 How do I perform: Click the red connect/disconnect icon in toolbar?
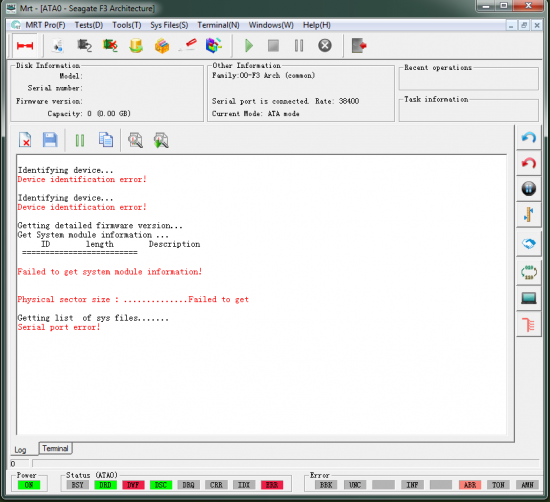pyautogui.click(x=25, y=46)
